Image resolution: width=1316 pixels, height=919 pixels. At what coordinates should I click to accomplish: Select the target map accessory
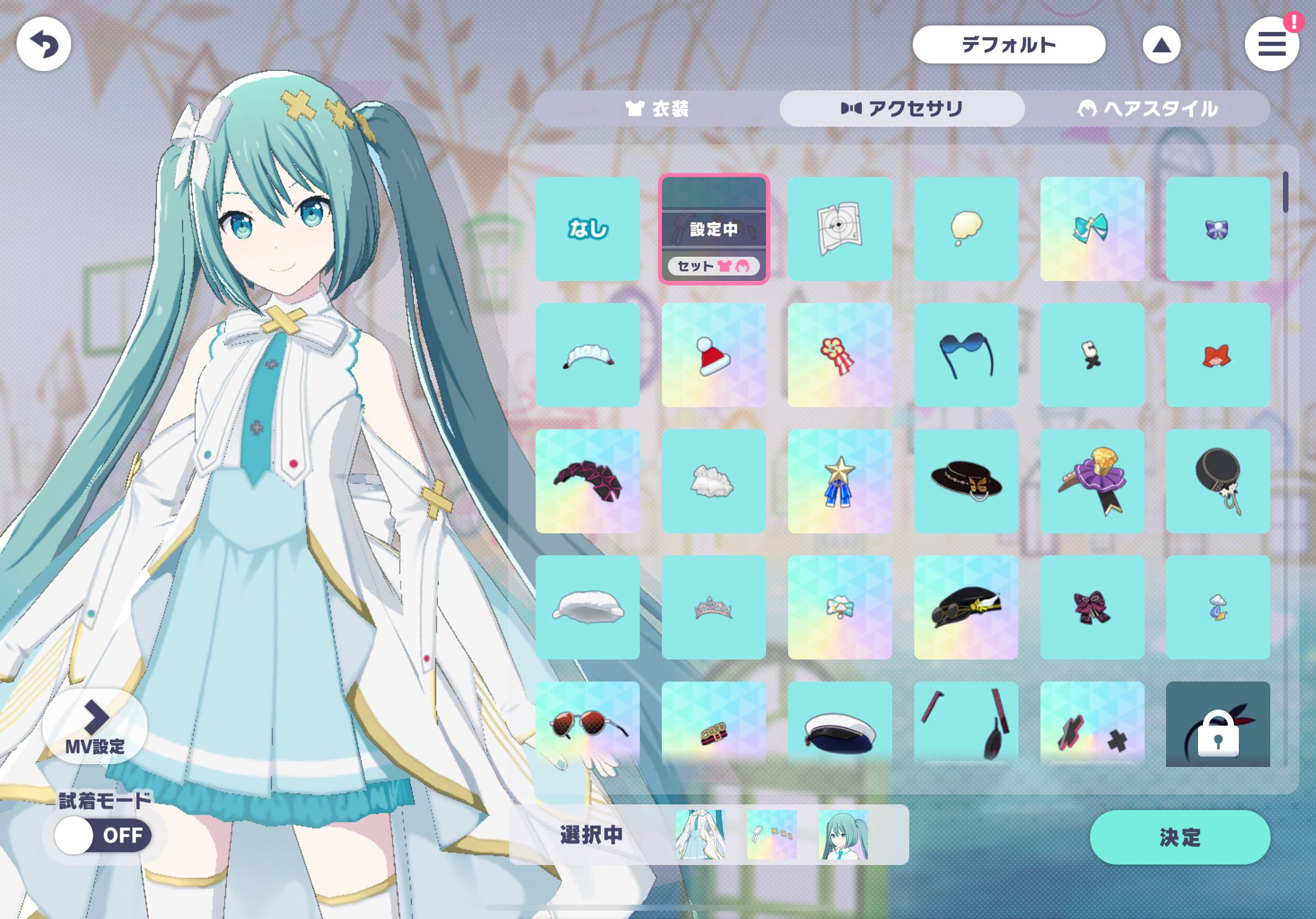[x=840, y=229]
